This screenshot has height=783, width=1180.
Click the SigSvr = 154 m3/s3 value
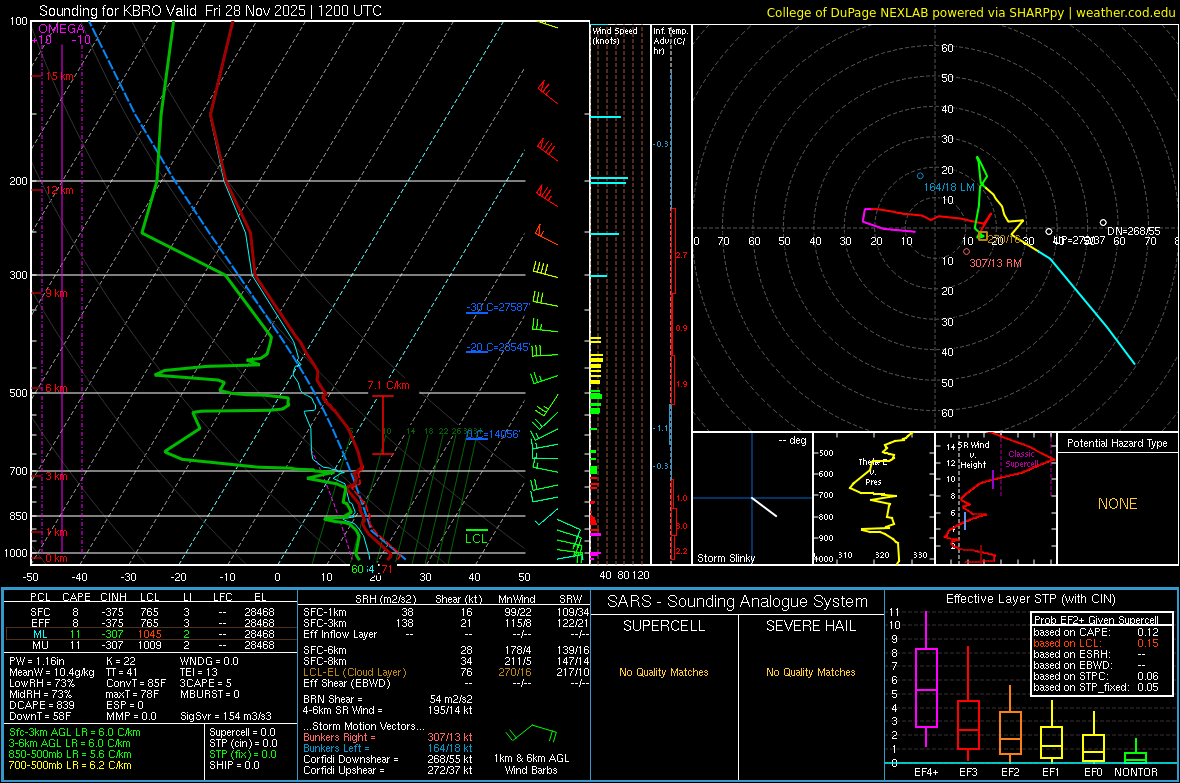pos(226,716)
